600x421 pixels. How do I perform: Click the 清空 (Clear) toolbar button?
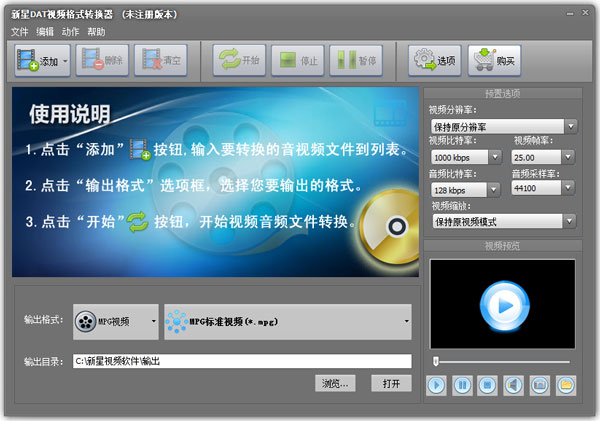pyautogui.click(x=161, y=60)
